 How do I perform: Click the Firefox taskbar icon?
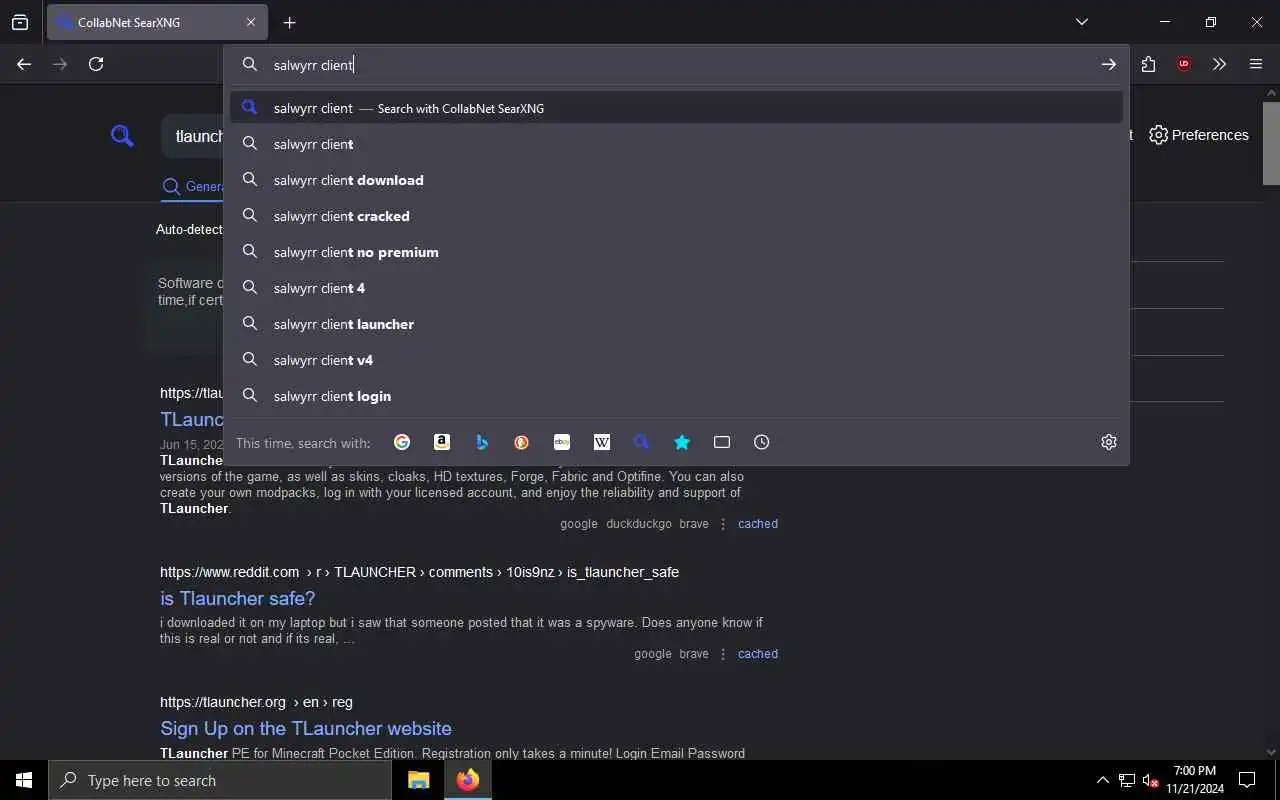pyautogui.click(x=468, y=780)
